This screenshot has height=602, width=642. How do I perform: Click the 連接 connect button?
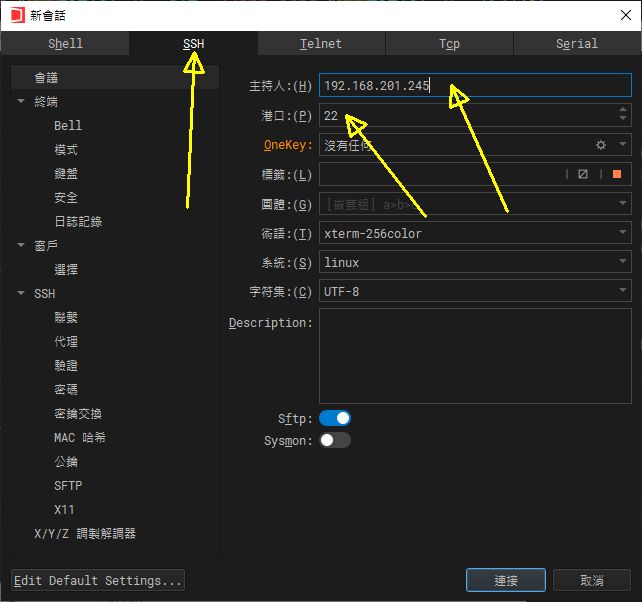[x=505, y=580]
